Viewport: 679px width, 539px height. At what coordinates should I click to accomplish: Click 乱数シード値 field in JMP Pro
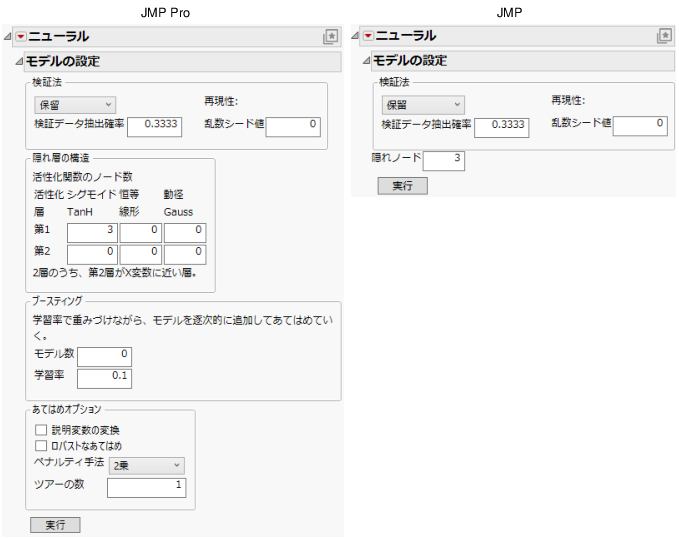coord(293,127)
